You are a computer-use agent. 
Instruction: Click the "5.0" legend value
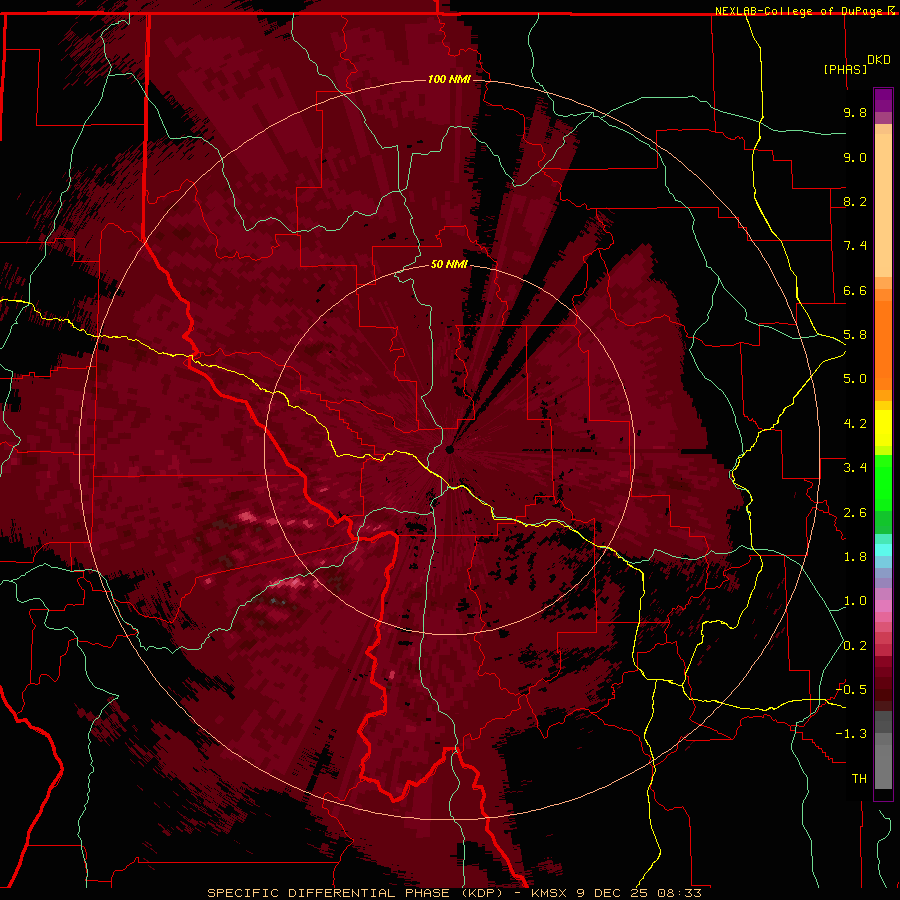pos(855,379)
